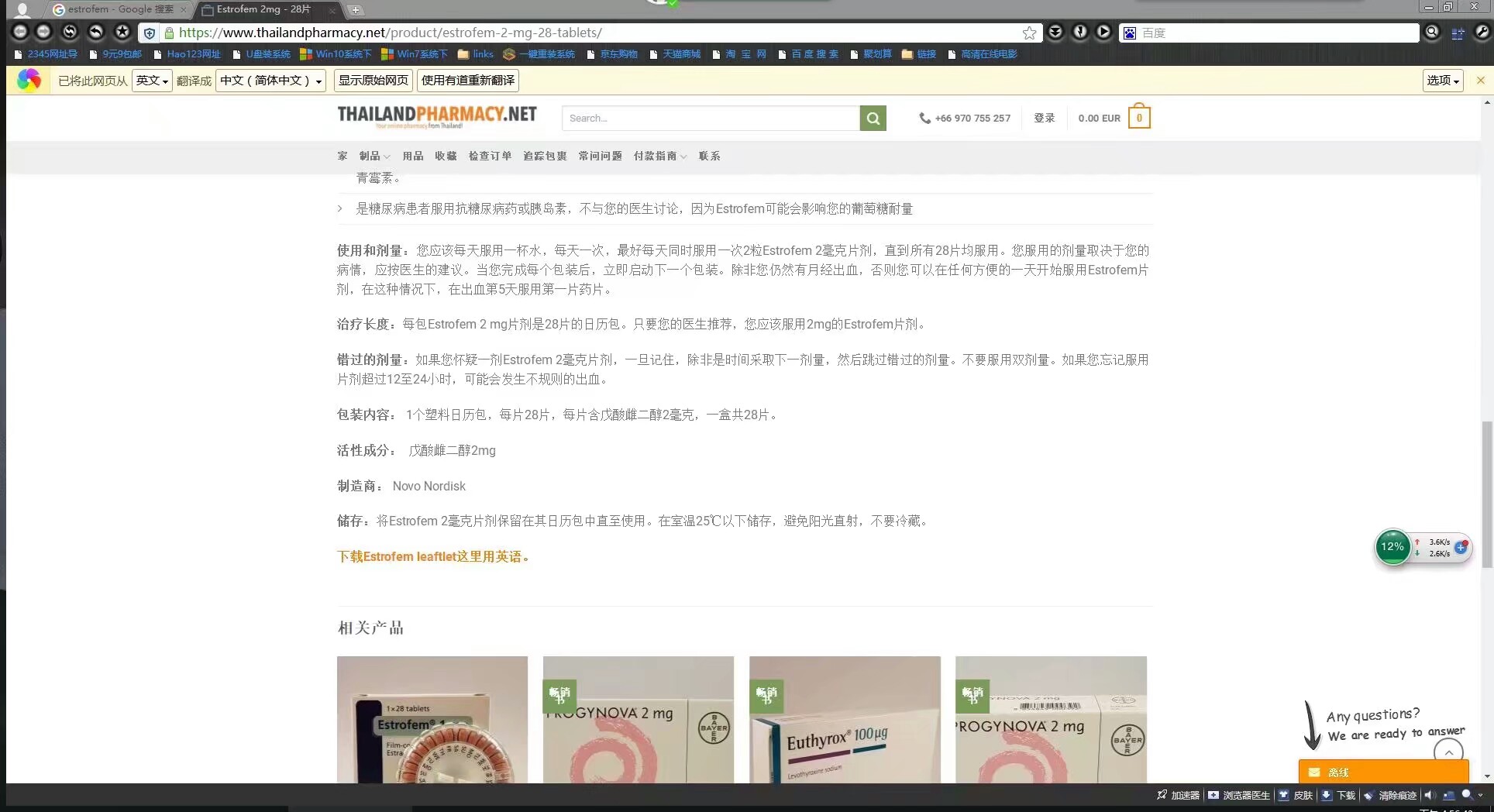Open the target language 中文(简体中文) dropdown
Viewport: 1494px width, 812px height.
coord(270,81)
